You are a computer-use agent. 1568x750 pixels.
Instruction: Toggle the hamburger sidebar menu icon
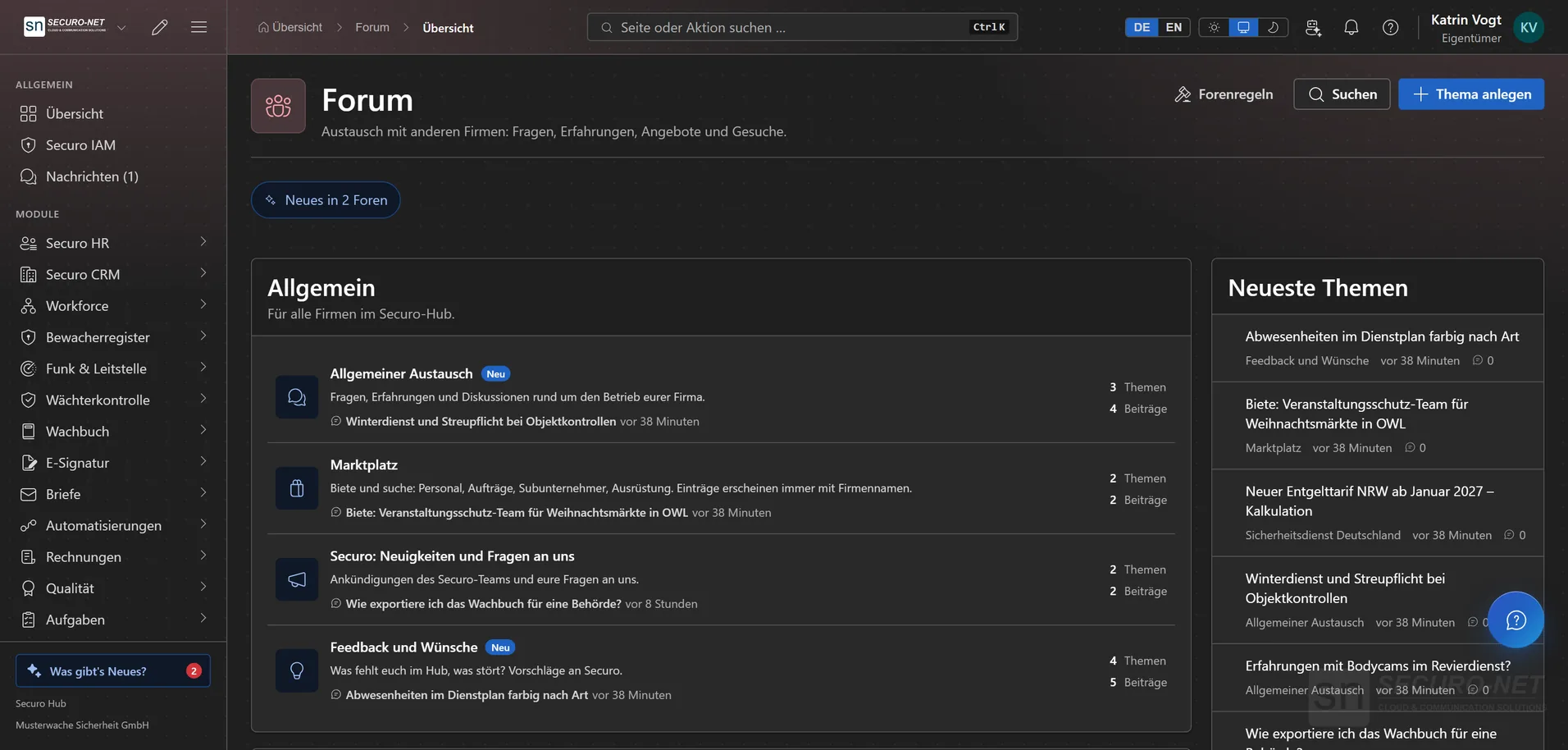tap(198, 27)
